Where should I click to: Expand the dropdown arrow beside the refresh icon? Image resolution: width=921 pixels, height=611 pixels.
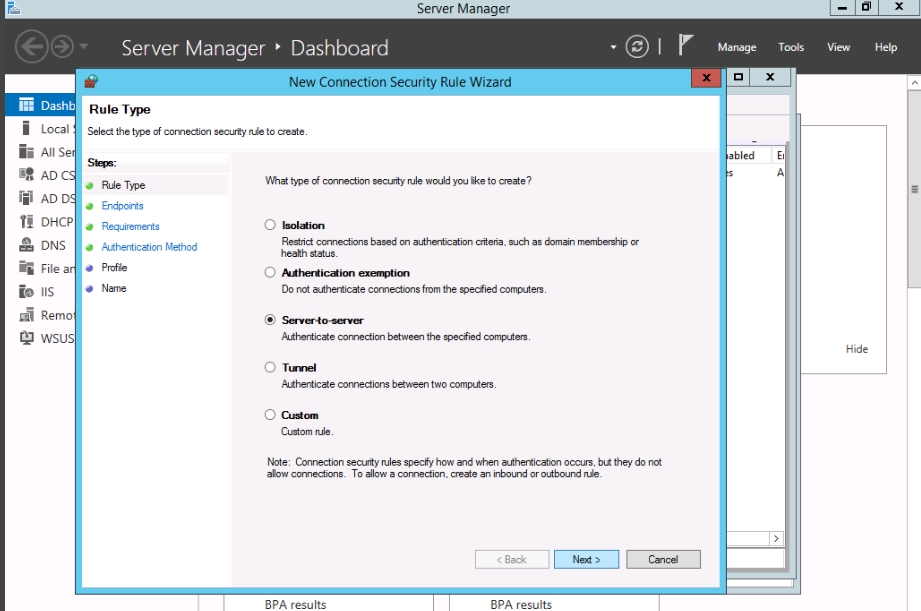tap(613, 47)
